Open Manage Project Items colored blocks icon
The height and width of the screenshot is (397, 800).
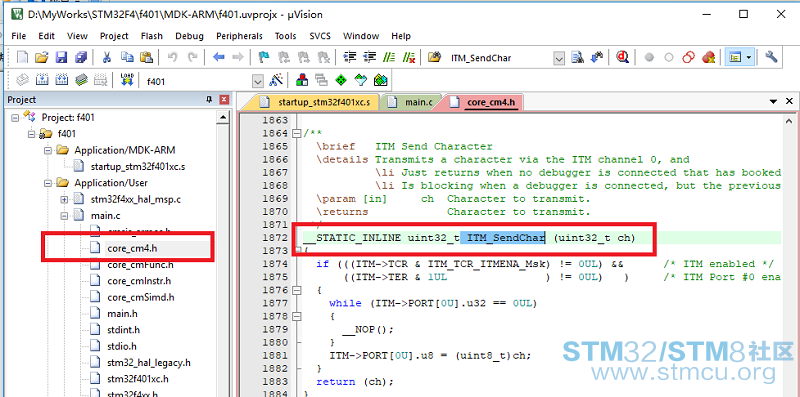302,80
